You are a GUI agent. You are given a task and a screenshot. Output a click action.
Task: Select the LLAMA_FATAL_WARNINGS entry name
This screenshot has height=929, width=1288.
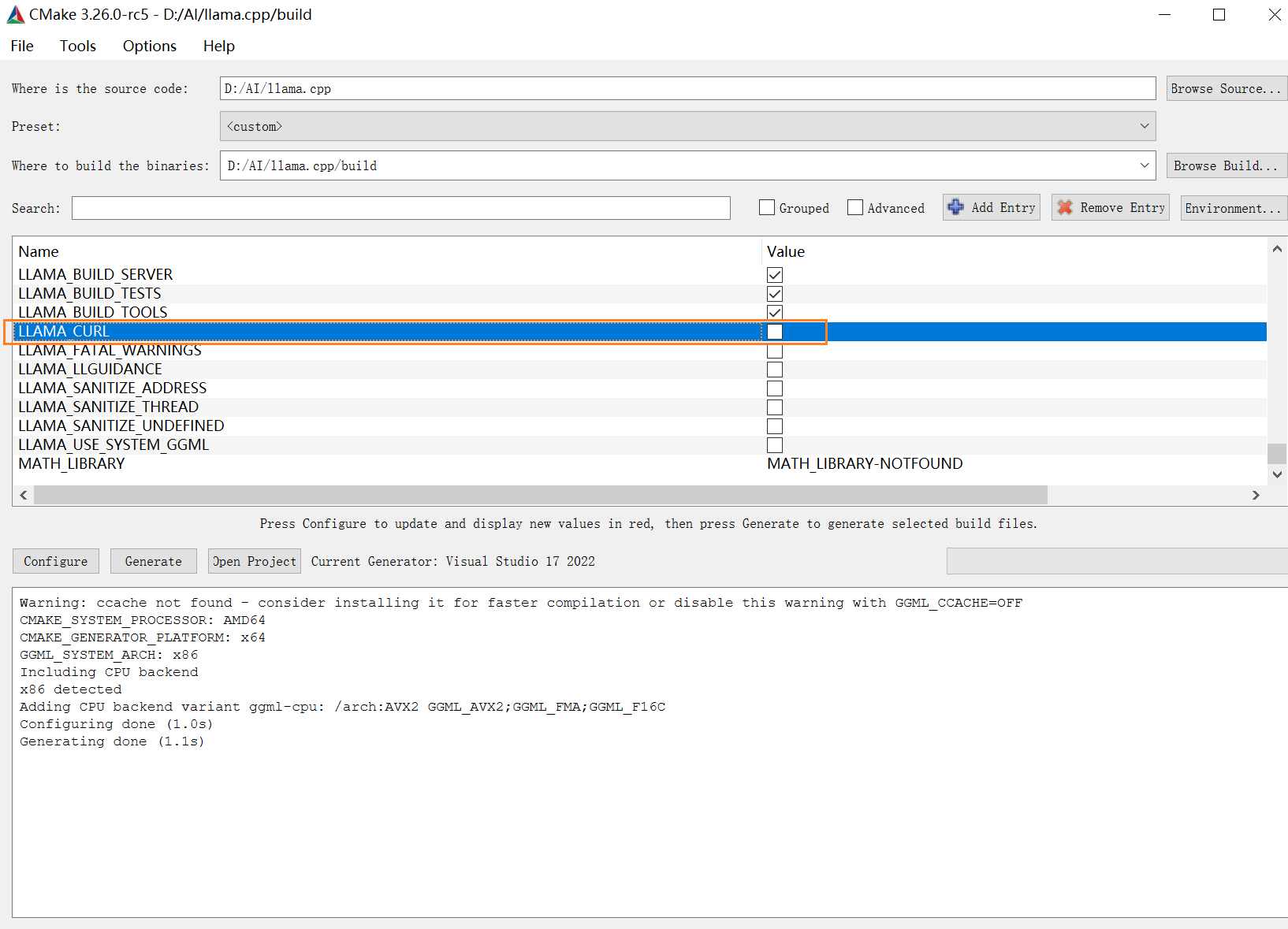pos(110,350)
